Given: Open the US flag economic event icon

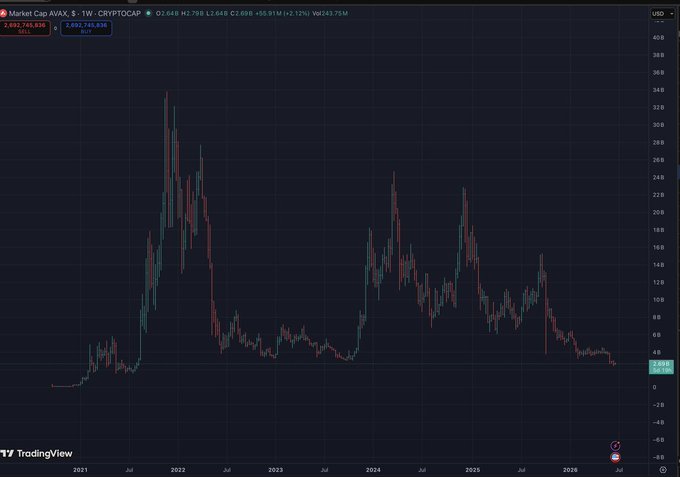Looking at the screenshot, I should pyautogui.click(x=615, y=457).
